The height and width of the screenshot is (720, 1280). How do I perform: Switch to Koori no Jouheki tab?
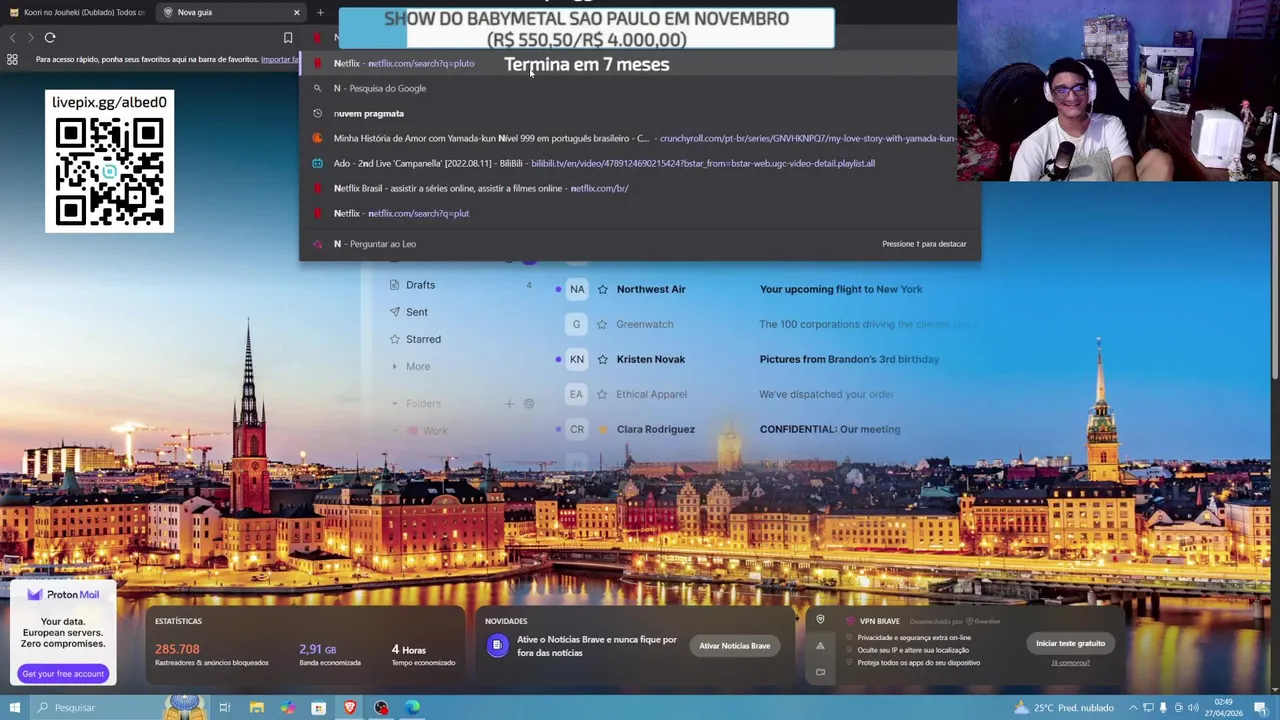click(77, 12)
